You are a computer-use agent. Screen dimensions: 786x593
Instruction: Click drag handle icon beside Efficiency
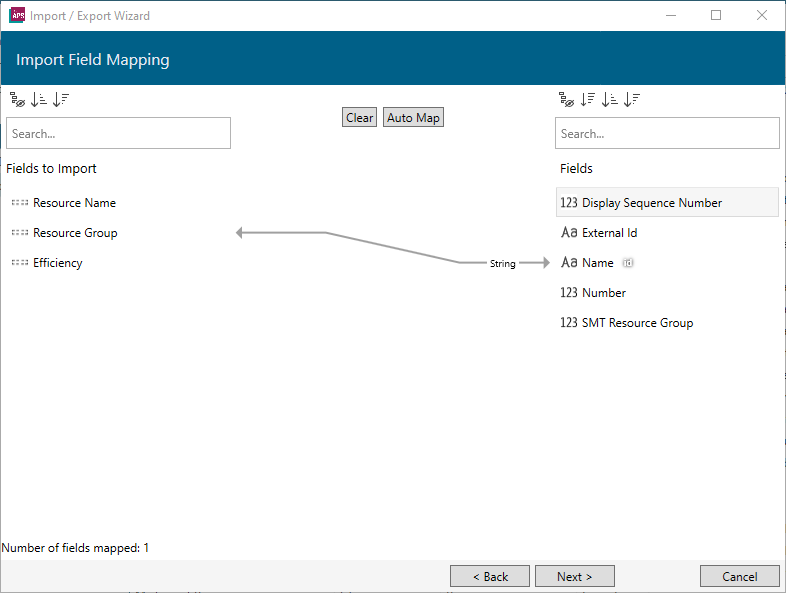point(20,263)
